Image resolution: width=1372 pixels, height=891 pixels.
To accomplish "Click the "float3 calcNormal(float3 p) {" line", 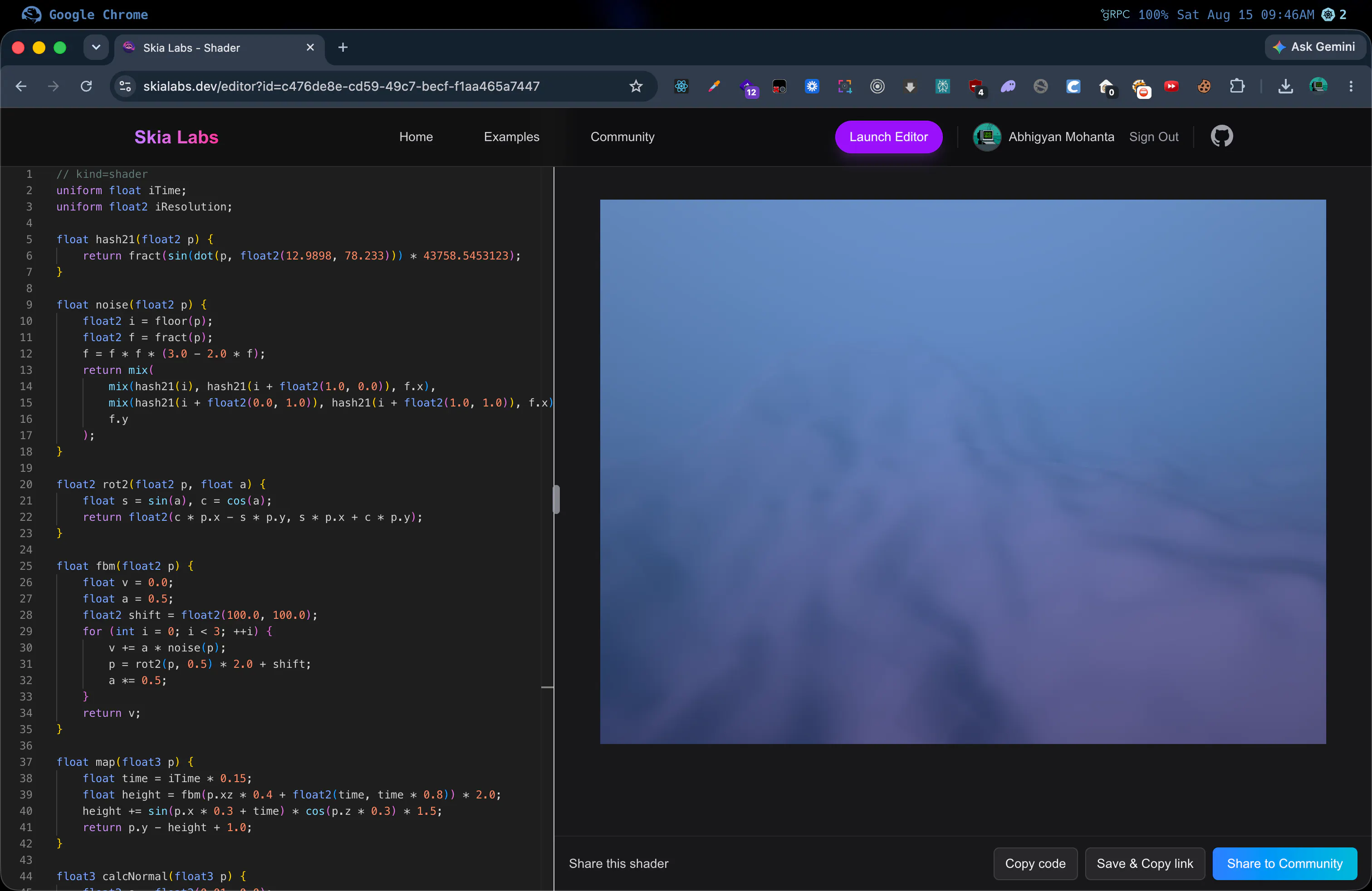I will (151, 876).
